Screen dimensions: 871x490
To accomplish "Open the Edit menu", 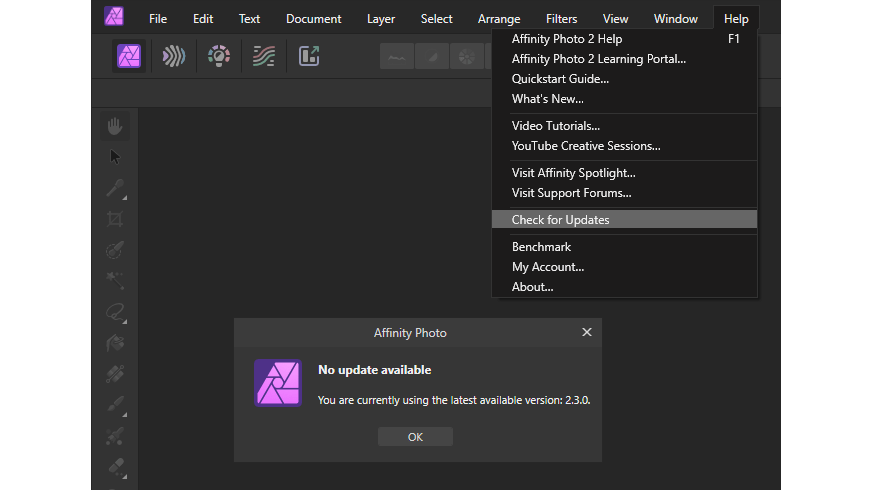I will [203, 19].
